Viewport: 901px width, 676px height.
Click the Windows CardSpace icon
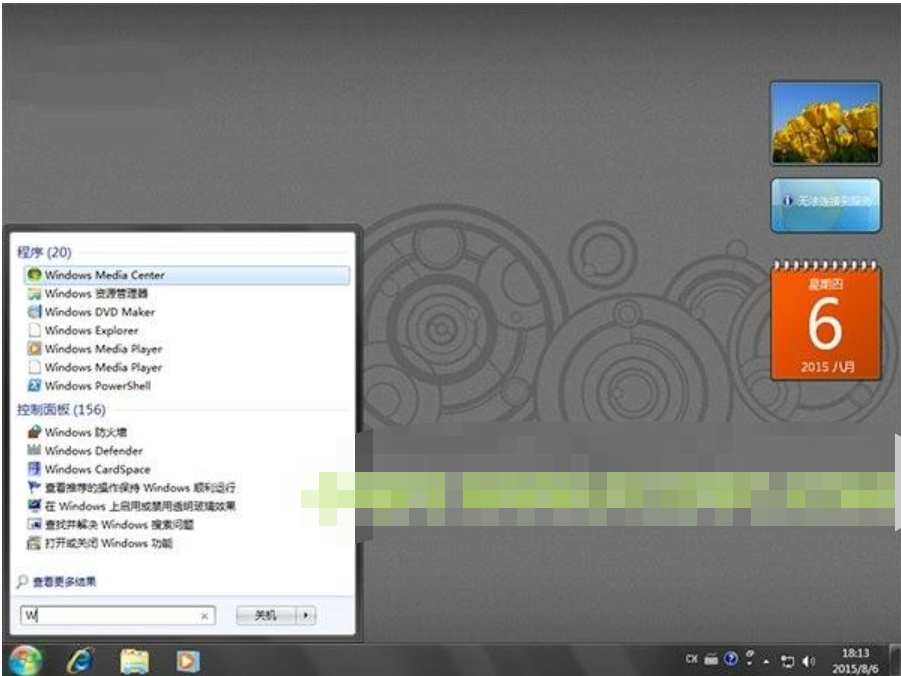click(x=34, y=468)
